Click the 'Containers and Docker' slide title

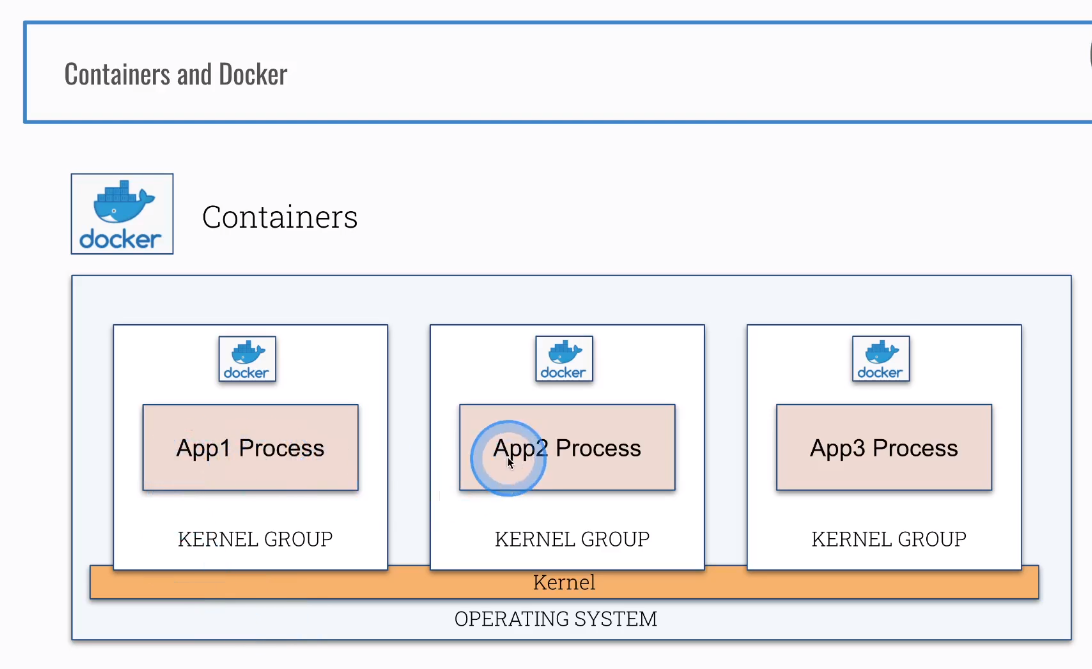coord(176,74)
